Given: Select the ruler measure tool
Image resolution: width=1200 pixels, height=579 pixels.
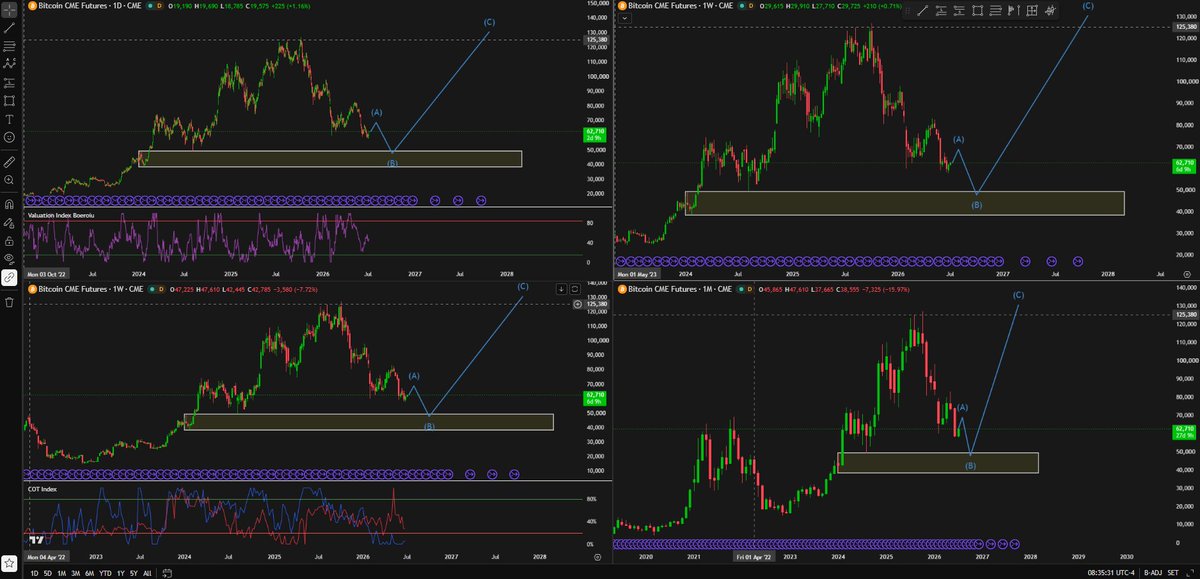Looking at the screenshot, I should coord(9,160).
